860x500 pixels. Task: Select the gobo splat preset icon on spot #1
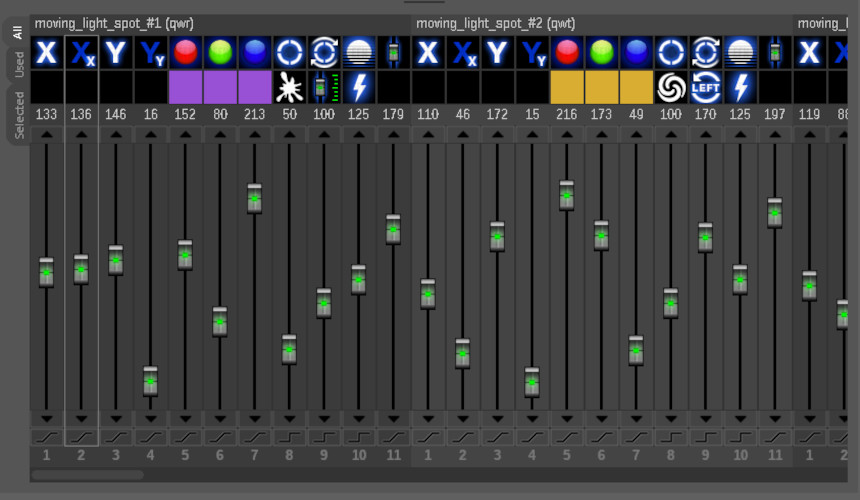click(x=289, y=87)
